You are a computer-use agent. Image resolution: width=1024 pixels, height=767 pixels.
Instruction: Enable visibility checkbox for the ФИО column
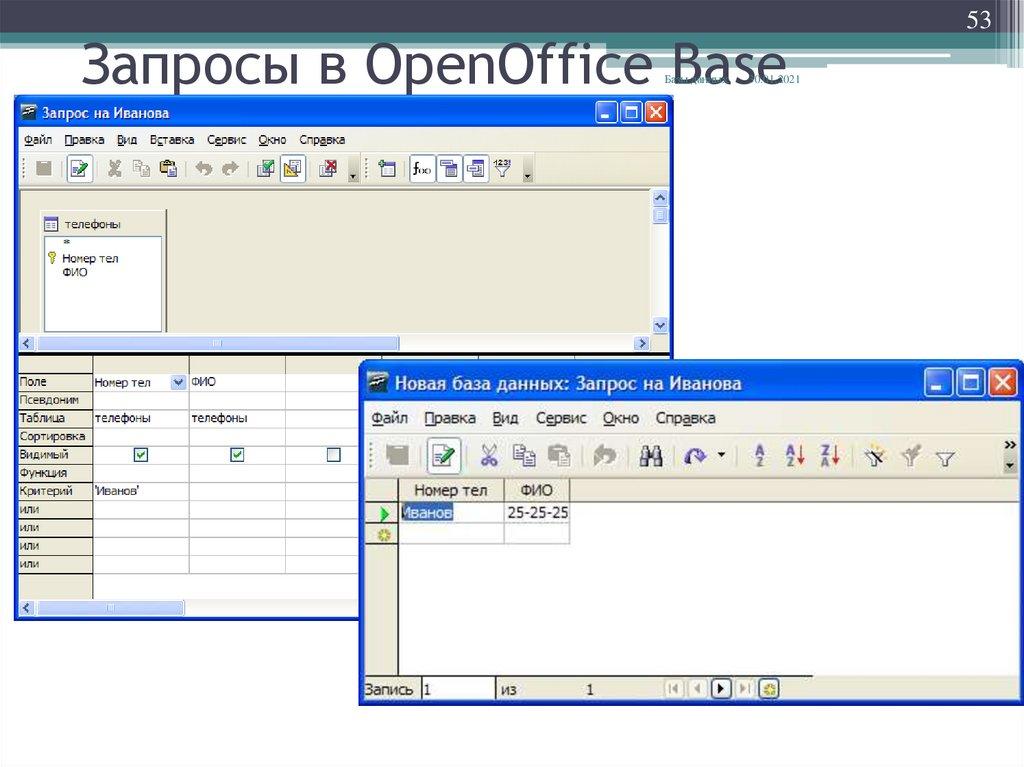[237, 454]
